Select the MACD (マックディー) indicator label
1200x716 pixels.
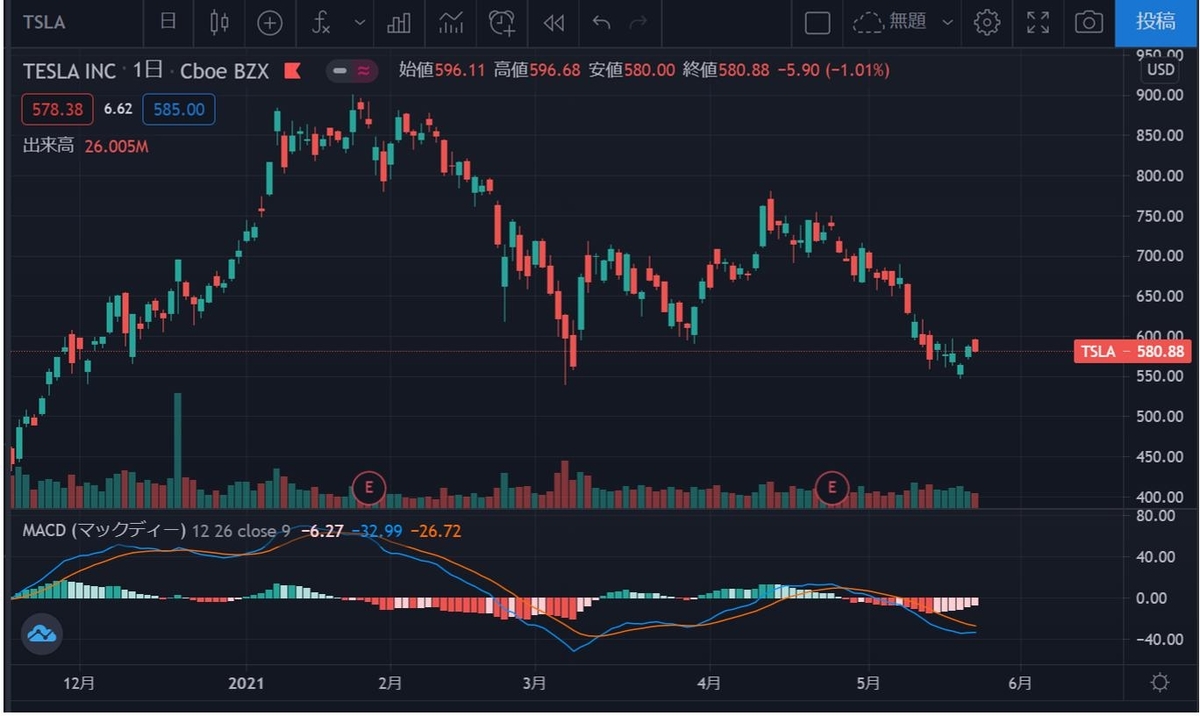tap(103, 530)
